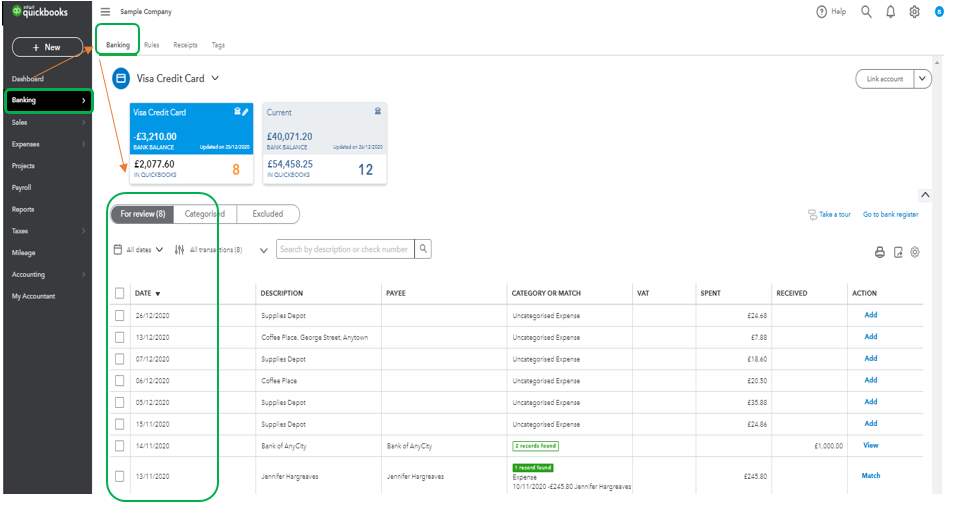Image resolution: width=955 pixels, height=505 pixels.
Task: Add the 06/12/2020 Coffee Place transaction
Action: point(871,380)
